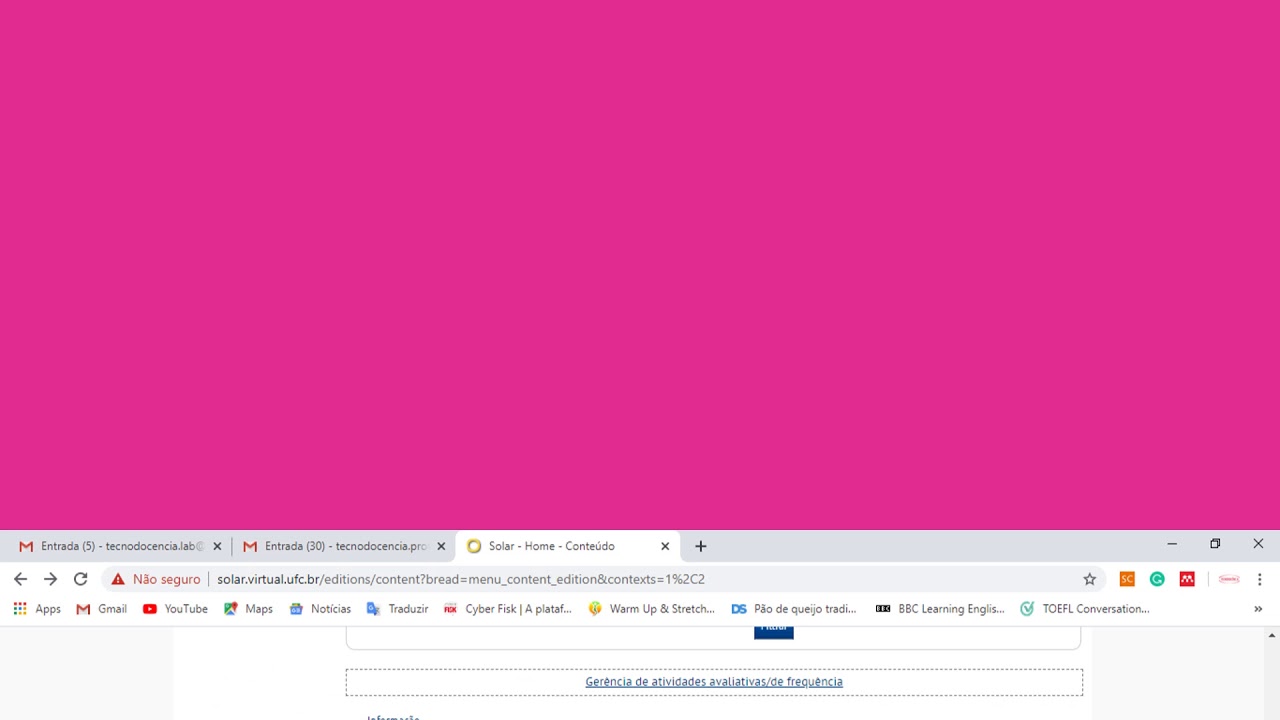Open the BBC Learning Englis... bookmark
1280x720 pixels.
940,608
